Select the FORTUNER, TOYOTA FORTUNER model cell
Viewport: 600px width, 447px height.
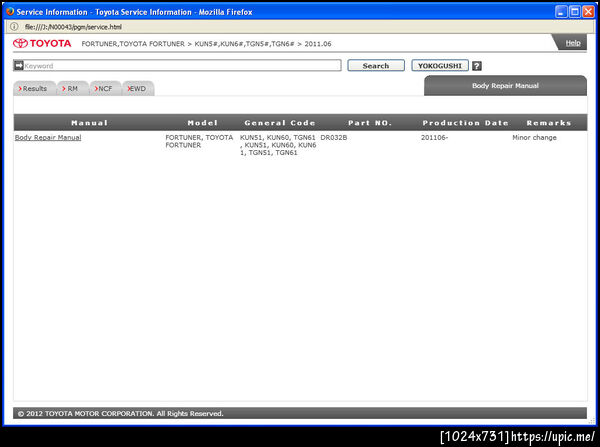(199, 141)
